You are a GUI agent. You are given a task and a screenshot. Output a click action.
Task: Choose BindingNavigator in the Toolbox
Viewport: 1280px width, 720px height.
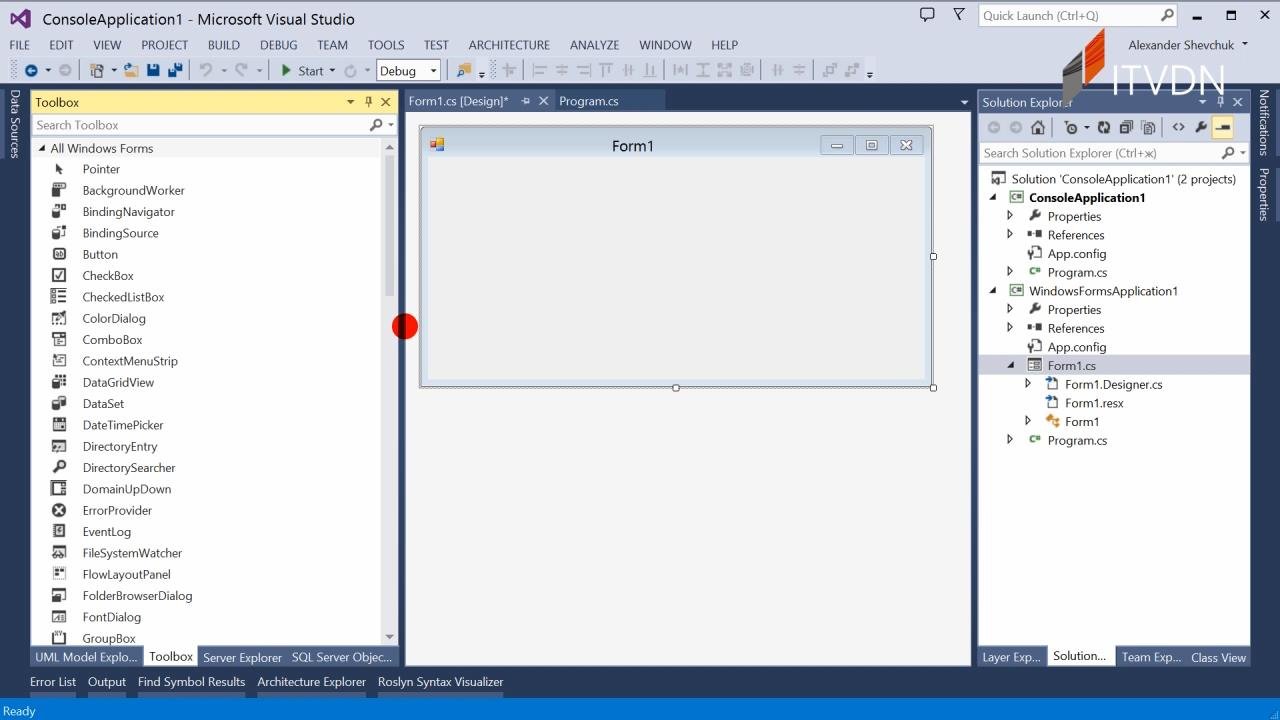[128, 212]
